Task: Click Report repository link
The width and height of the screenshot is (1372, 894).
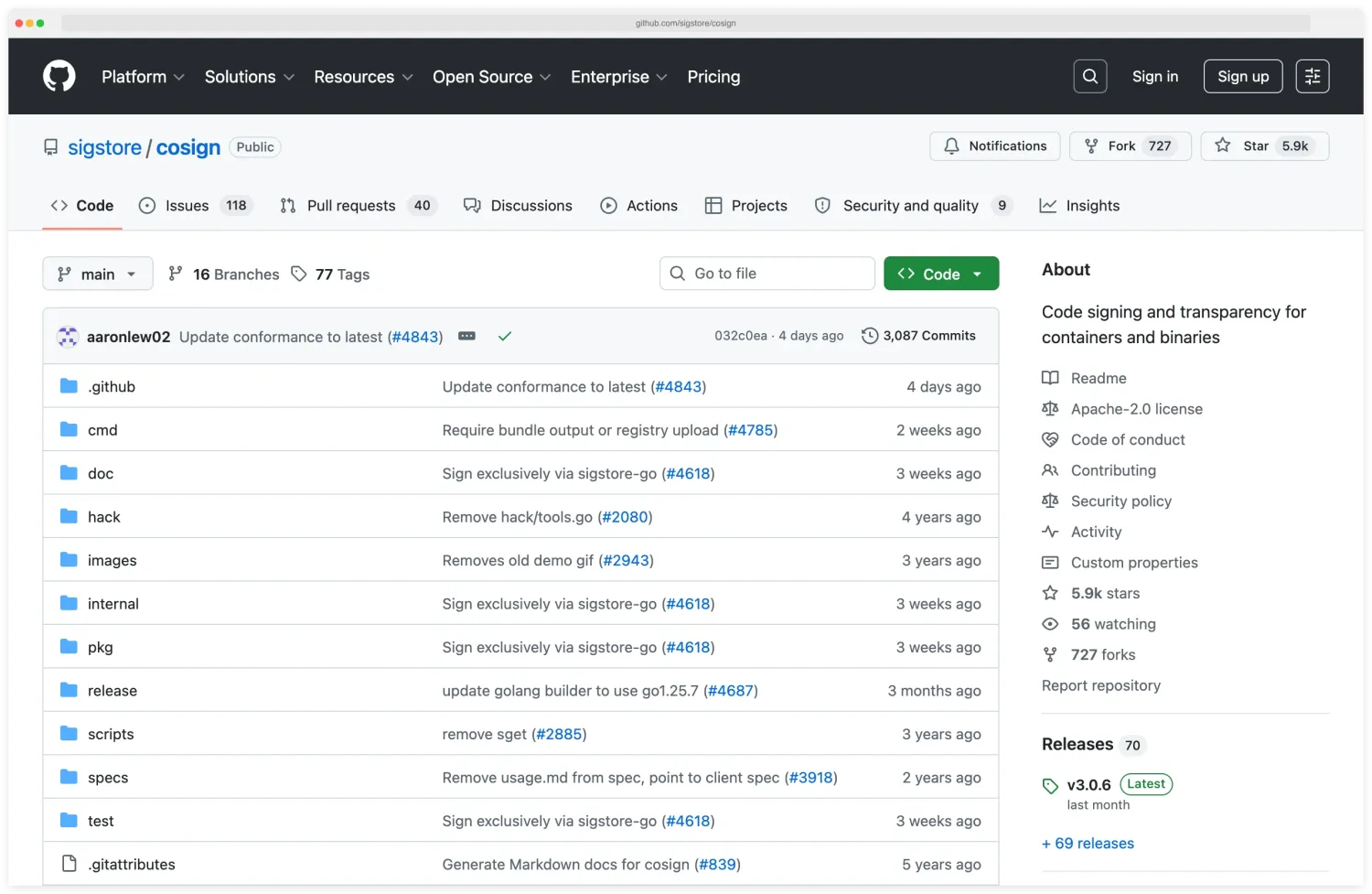Action: click(1100, 685)
